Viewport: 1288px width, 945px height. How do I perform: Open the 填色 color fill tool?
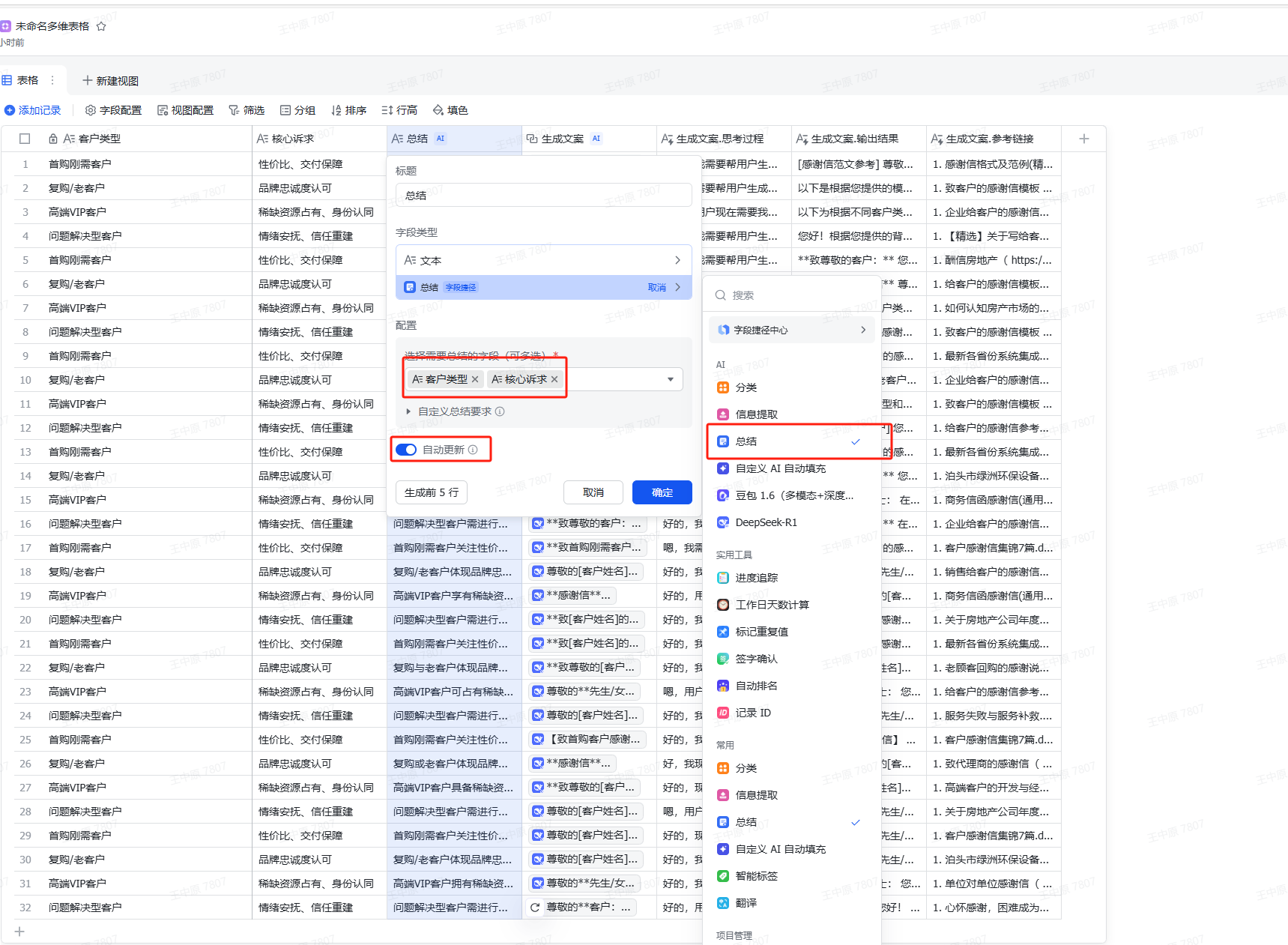tap(450, 110)
